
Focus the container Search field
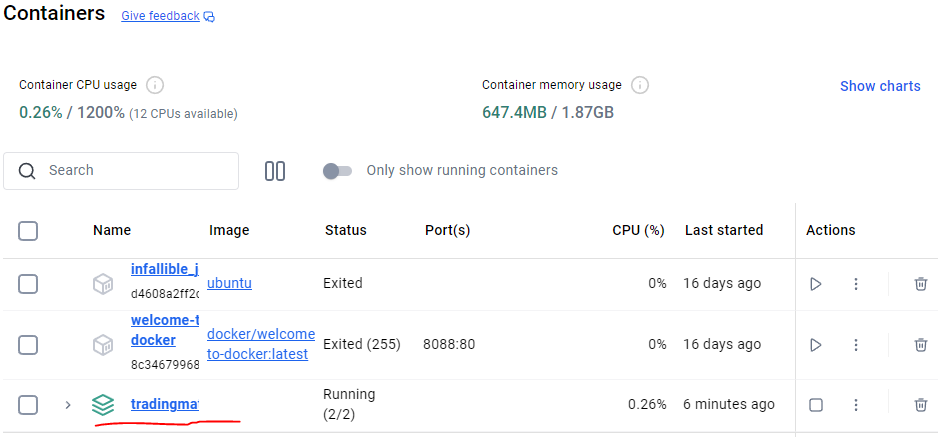tap(121, 171)
